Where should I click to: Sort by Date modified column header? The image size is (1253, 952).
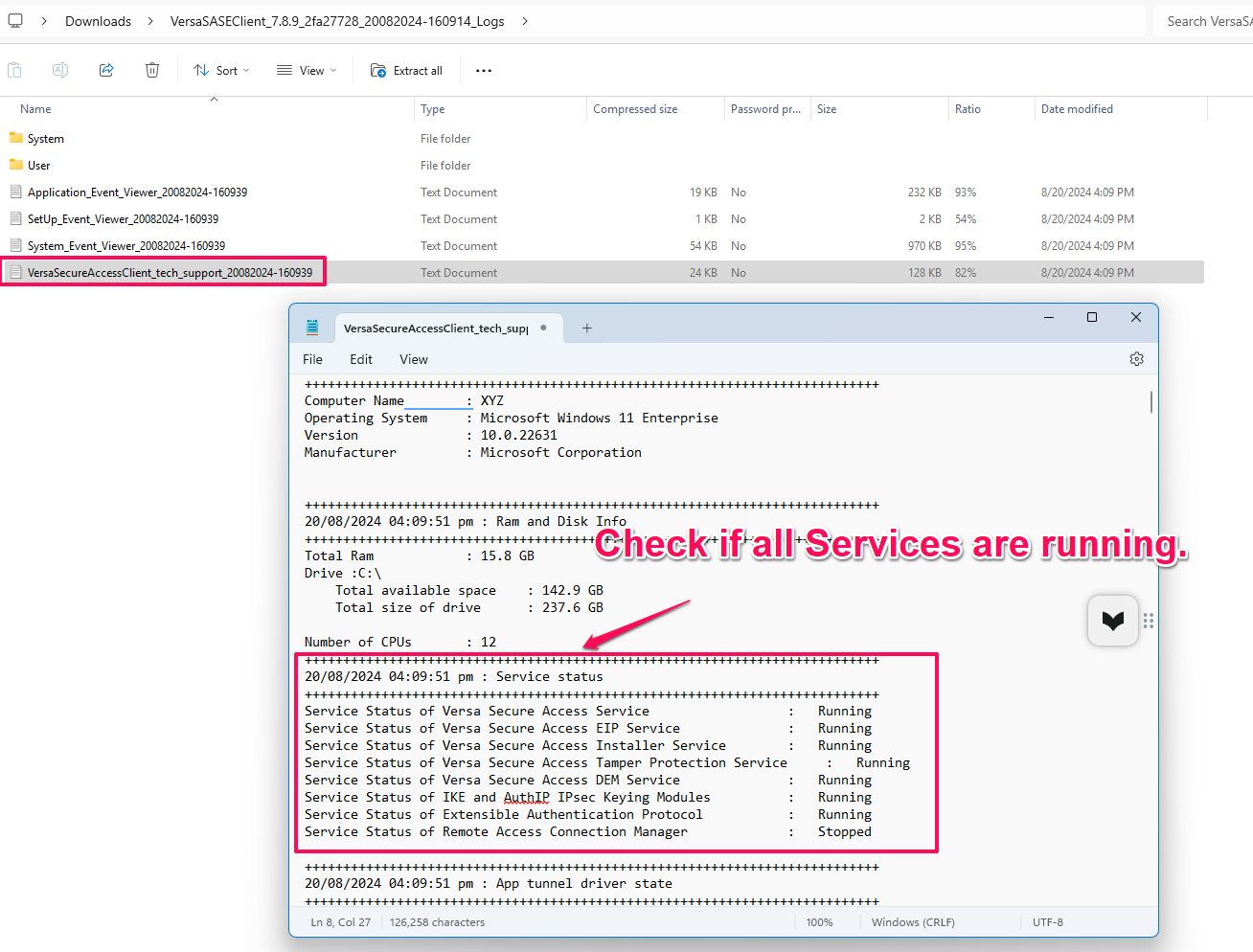point(1121,109)
